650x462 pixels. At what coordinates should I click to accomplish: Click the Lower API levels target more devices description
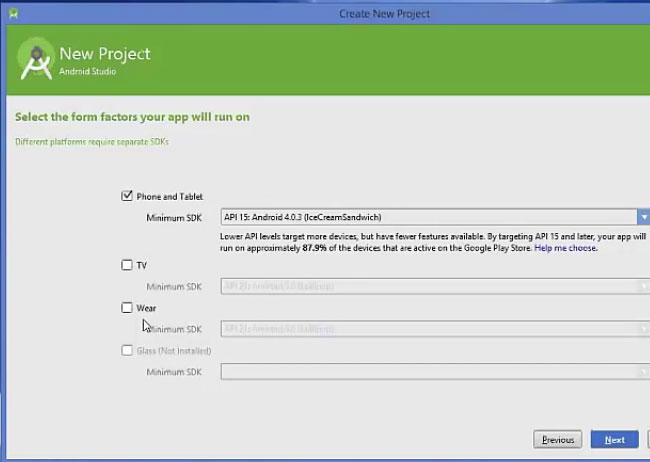[433, 242]
